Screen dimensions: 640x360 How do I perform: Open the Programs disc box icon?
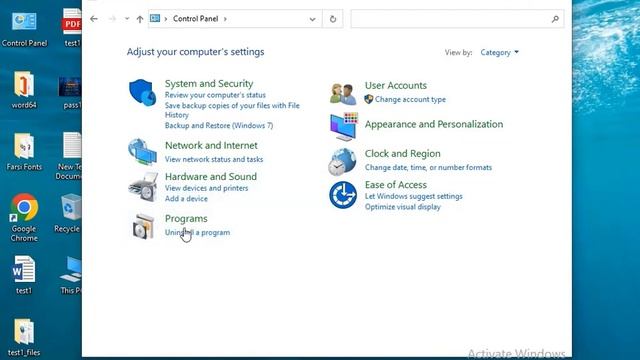[x=143, y=226]
